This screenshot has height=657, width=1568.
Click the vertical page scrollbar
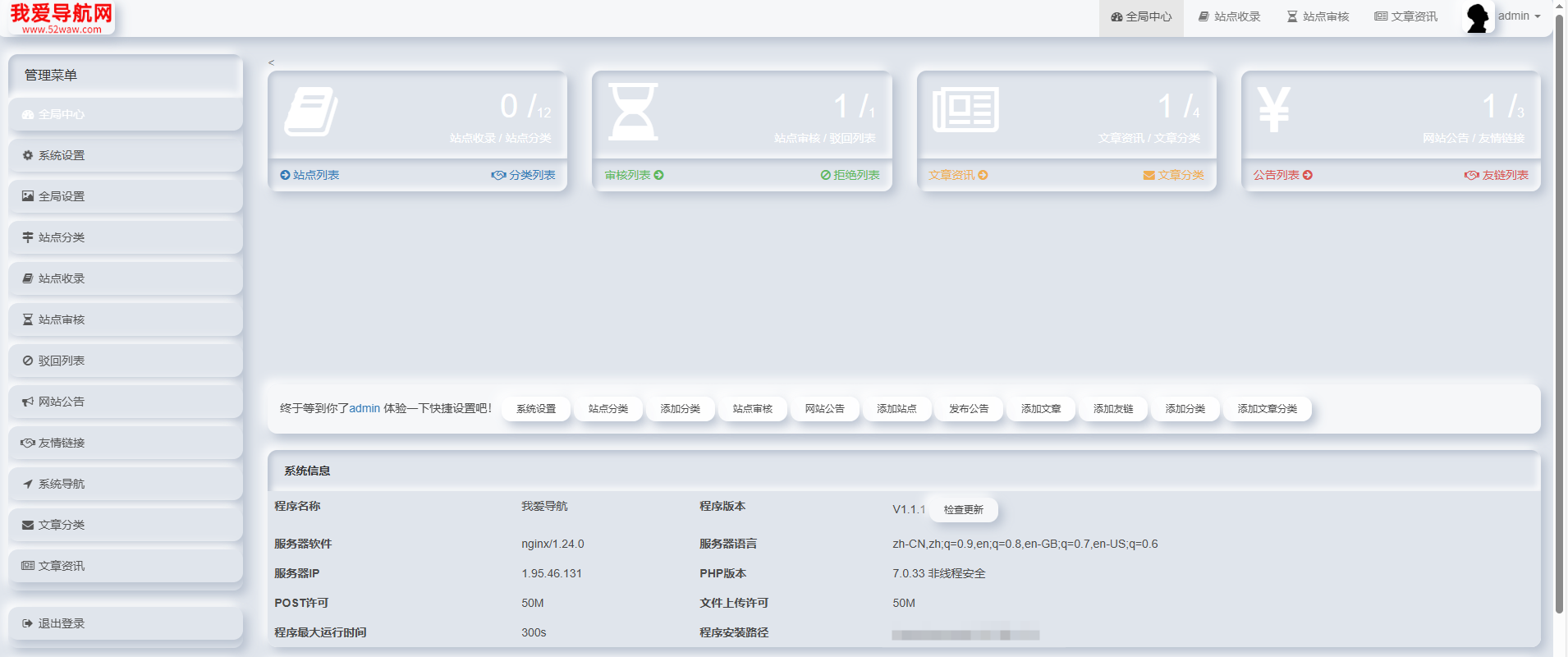pos(1559,312)
